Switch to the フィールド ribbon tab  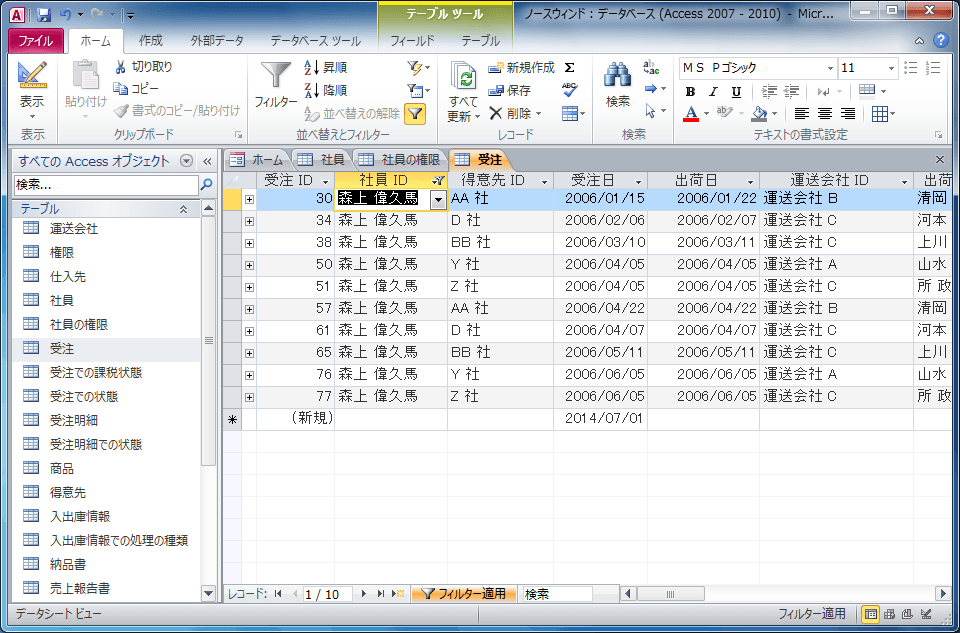coord(413,40)
